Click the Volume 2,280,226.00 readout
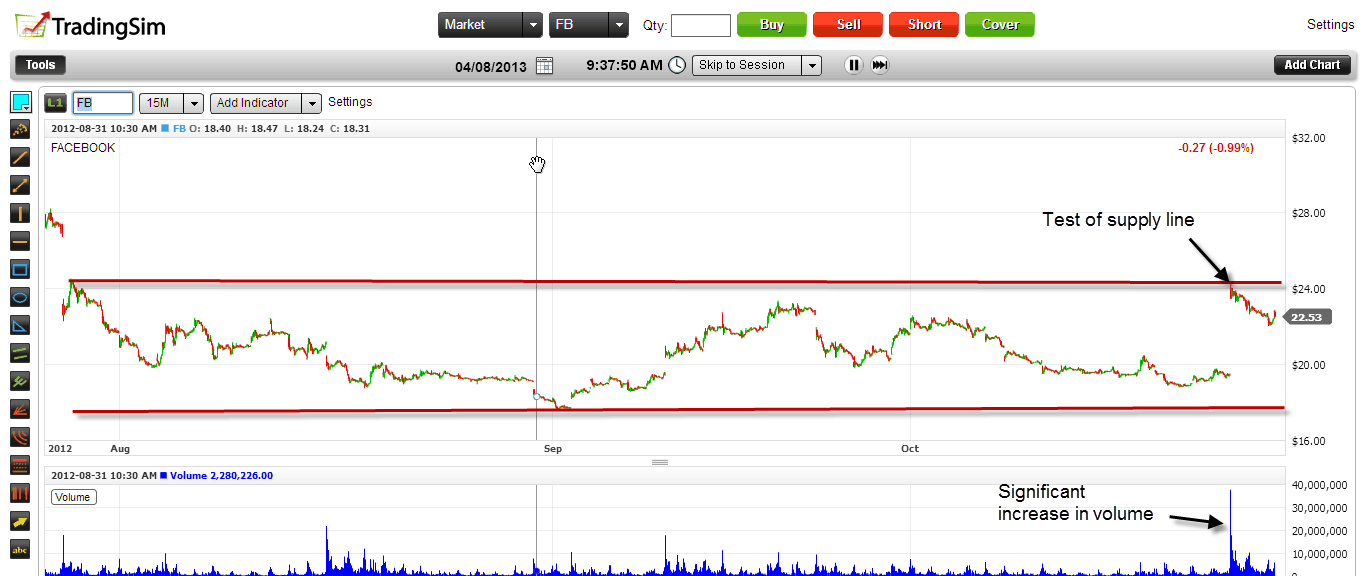The width and height of the screenshot is (1366, 576). (x=220, y=476)
